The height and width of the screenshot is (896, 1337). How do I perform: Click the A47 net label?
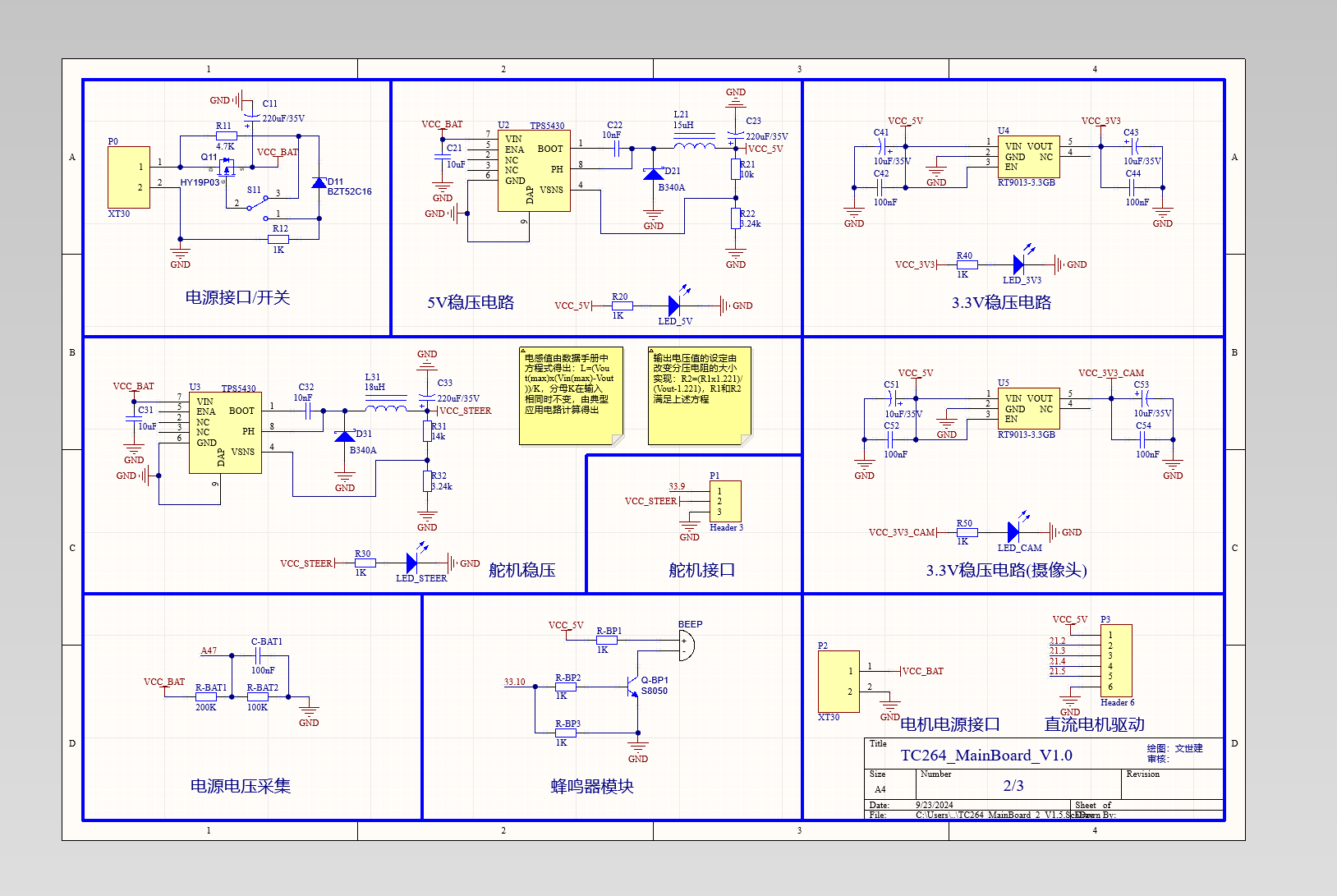pyautogui.click(x=209, y=650)
